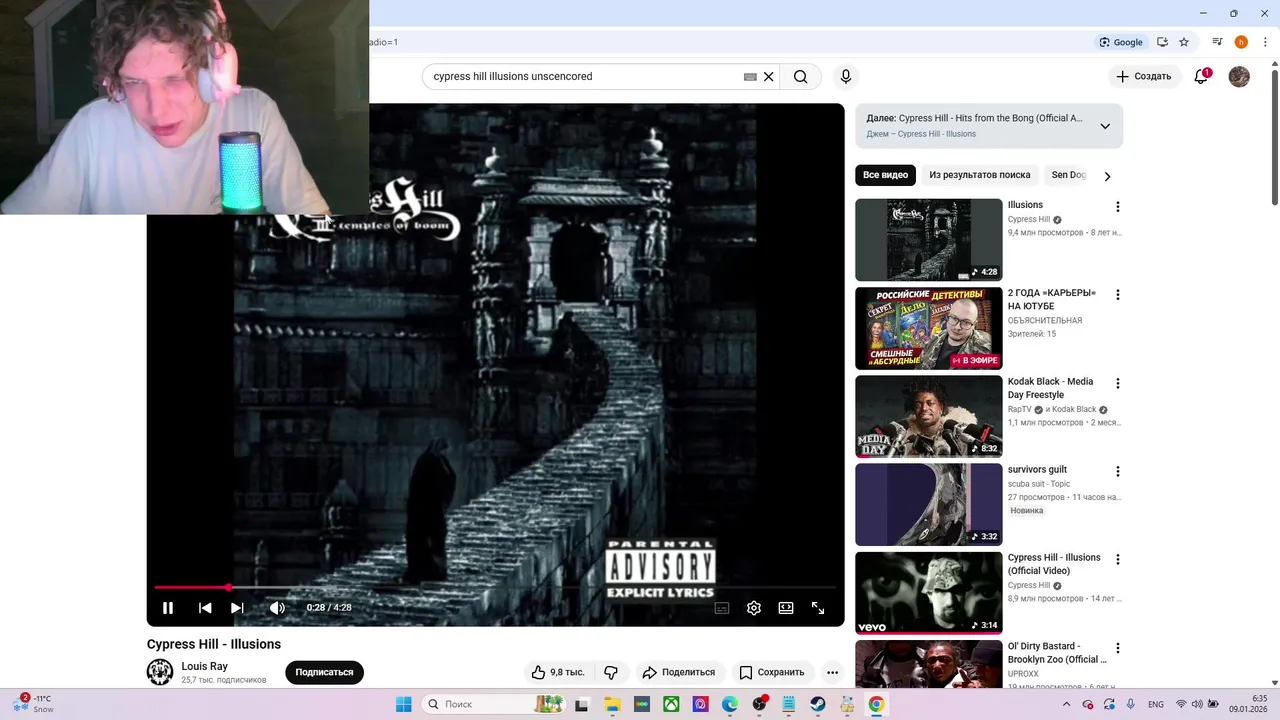Open the 2 ГОДА «КАРЬЕРЫ» НА ЮТУБЕ stream title
The height and width of the screenshot is (720, 1280).
click(x=1051, y=299)
